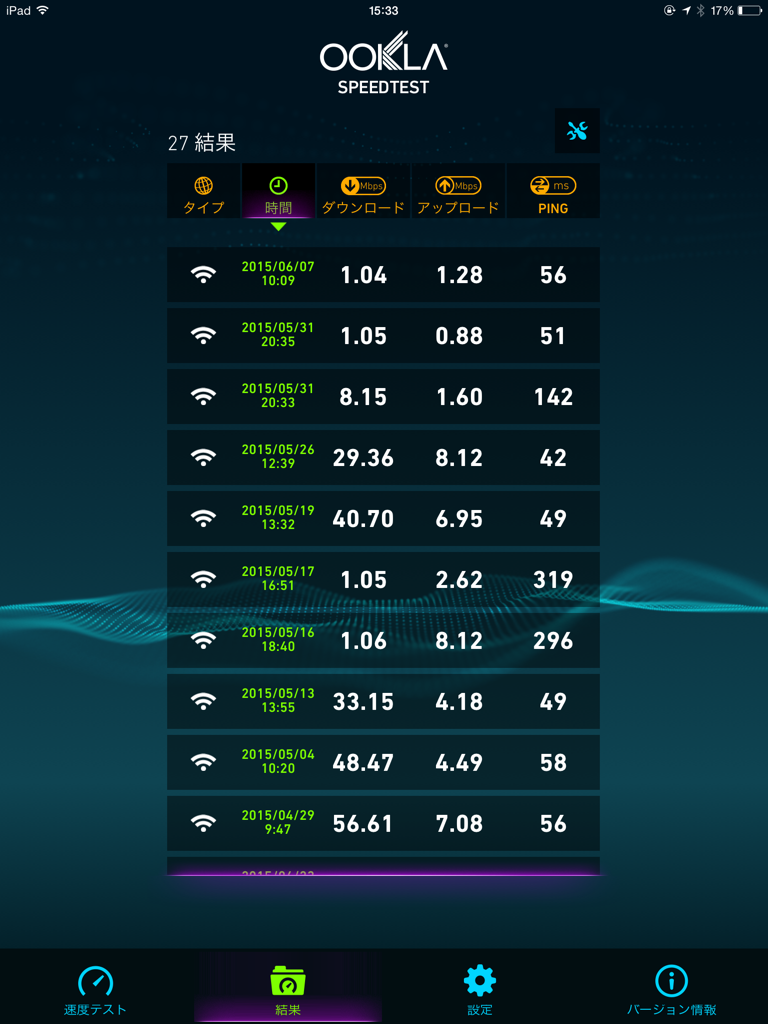Viewport: 768px width, 1024px height.
Task: Tap the 6.95 upload value
Action: pos(459,519)
